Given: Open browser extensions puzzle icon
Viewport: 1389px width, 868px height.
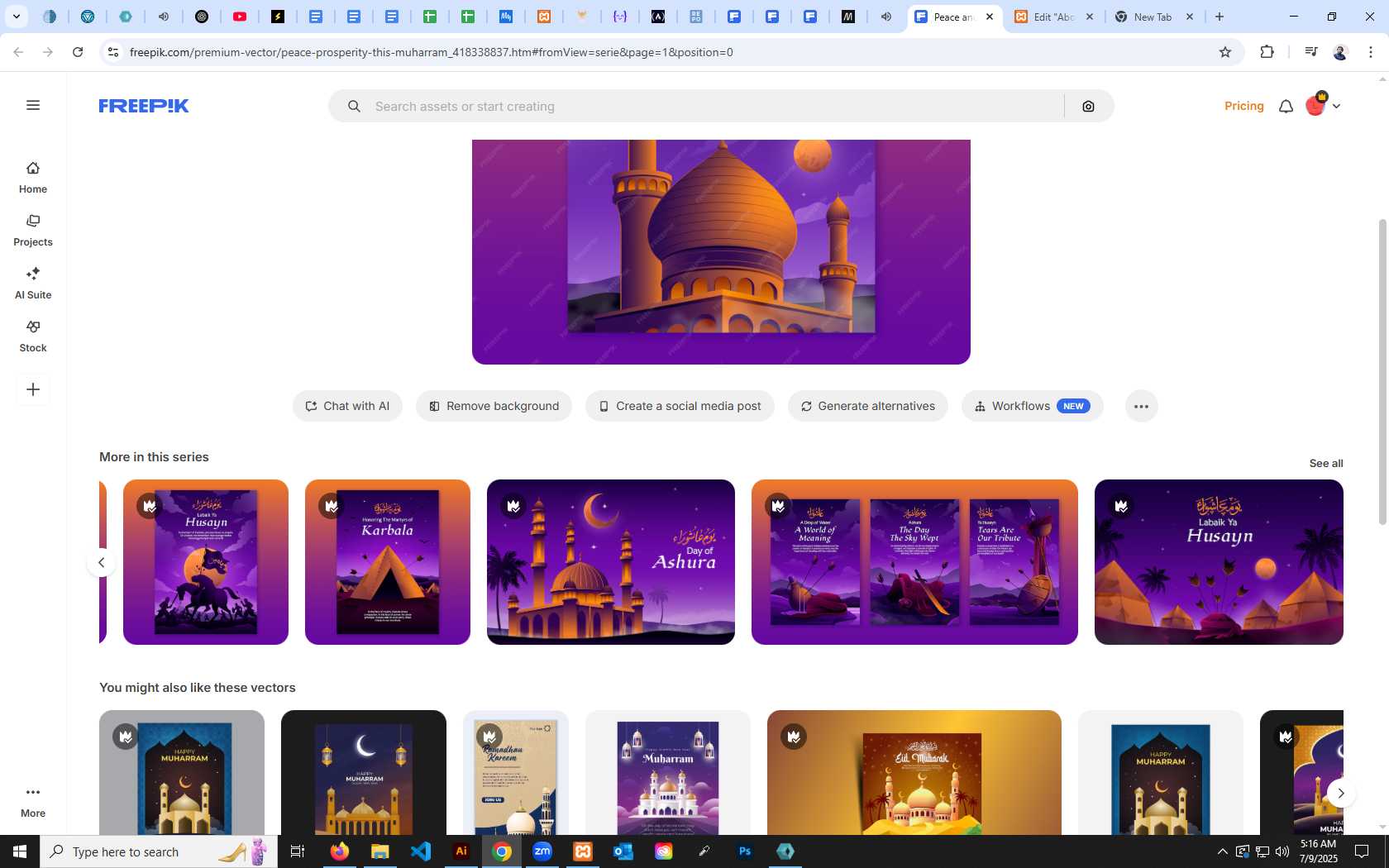Looking at the screenshot, I should tap(1267, 52).
